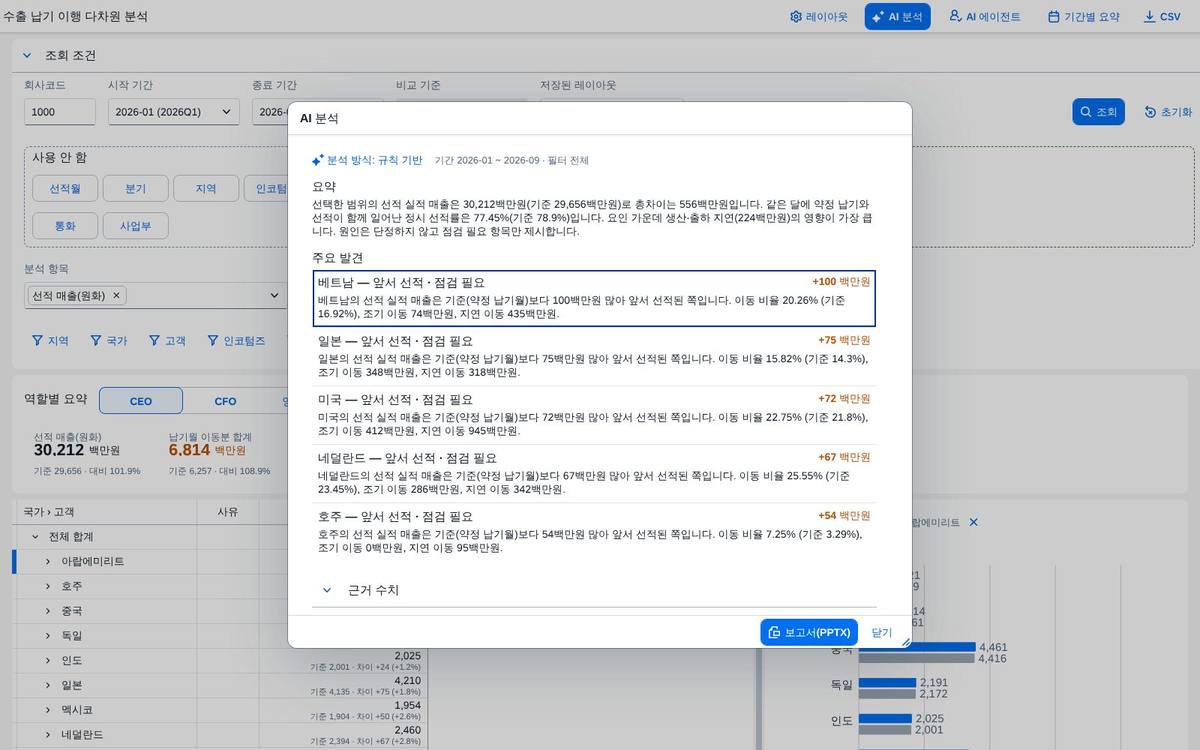Expand the 인도 tree row
This screenshot has height=750, width=1200.
pos(47,661)
